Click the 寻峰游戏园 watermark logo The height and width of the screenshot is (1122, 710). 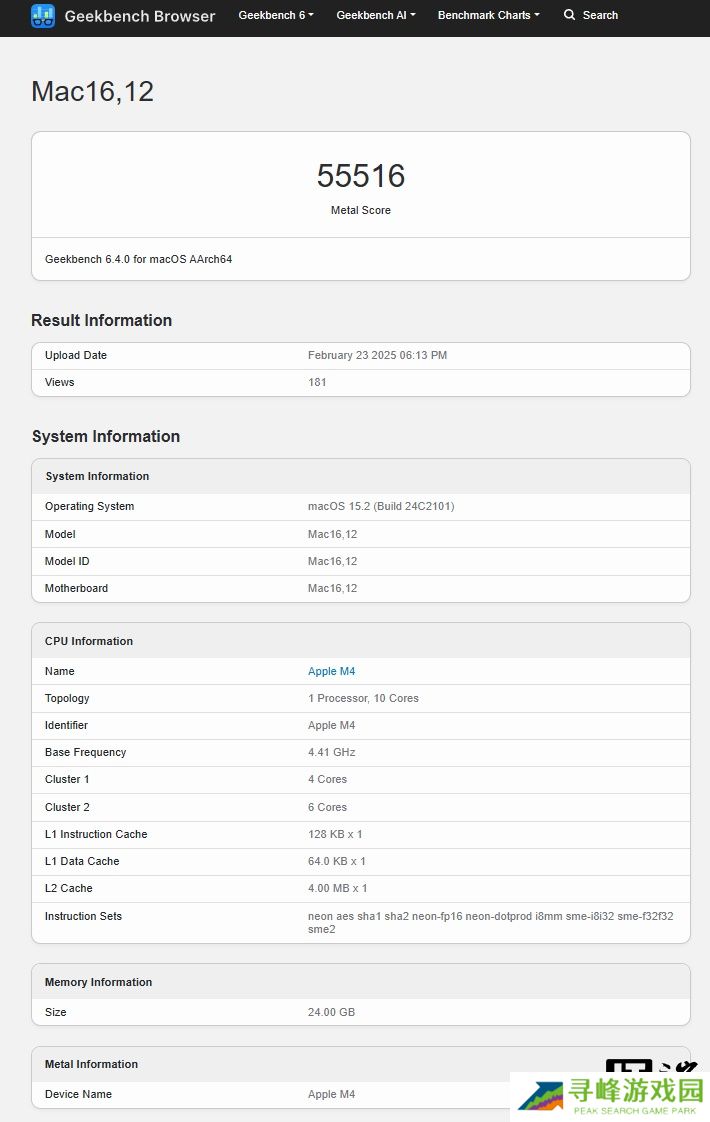click(608, 1096)
